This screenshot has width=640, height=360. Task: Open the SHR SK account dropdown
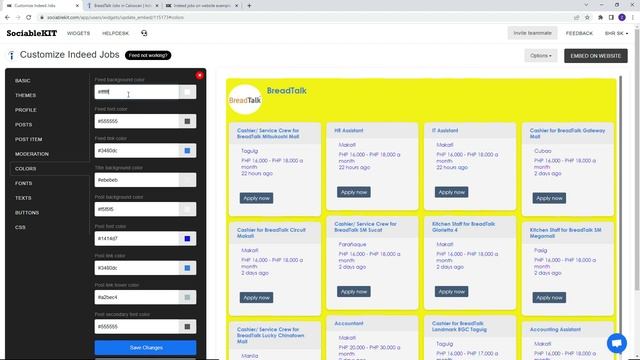pyautogui.click(x=616, y=33)
